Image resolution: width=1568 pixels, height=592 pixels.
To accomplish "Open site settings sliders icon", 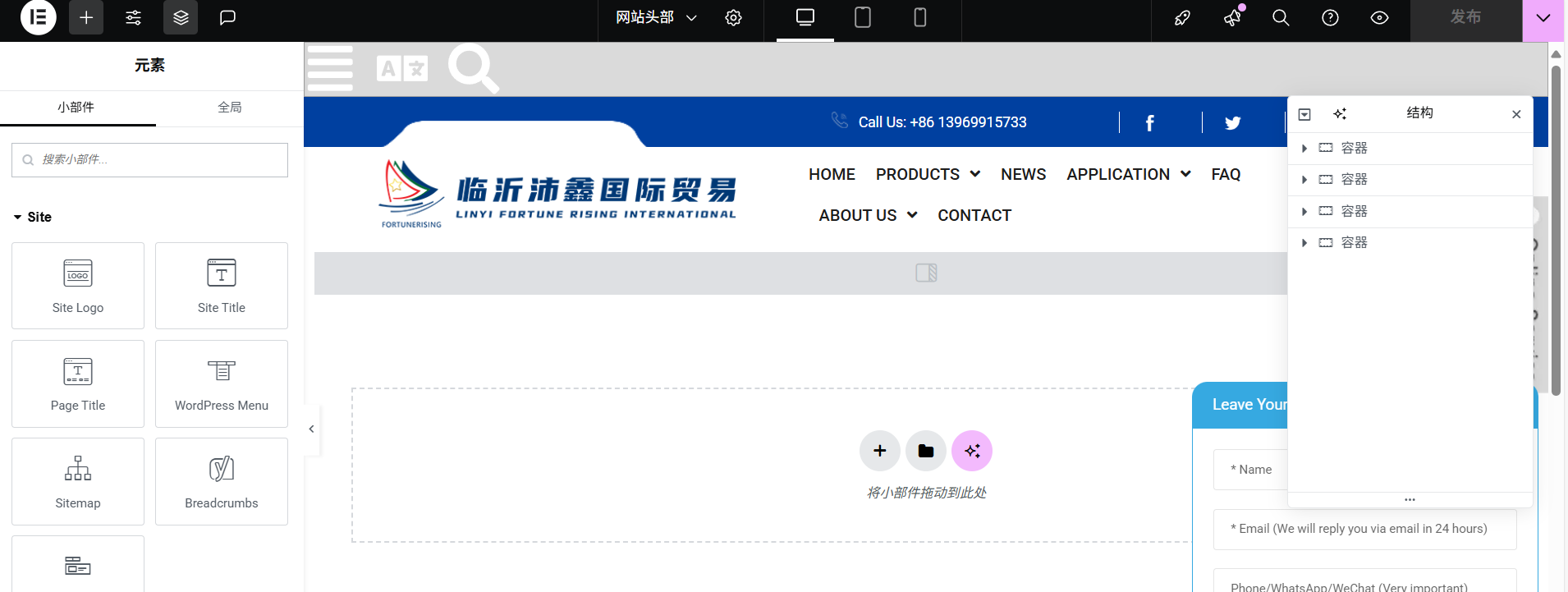I will tap(133, 17).
